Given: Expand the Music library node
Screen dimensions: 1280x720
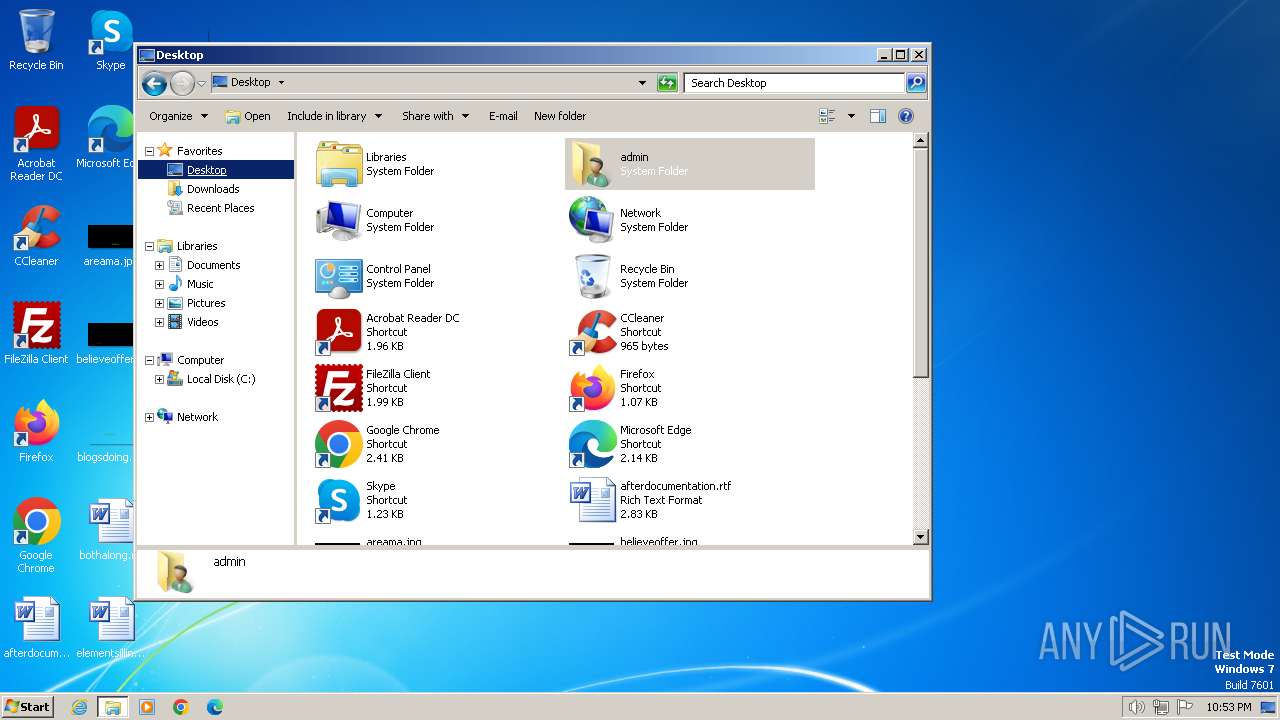Looking at the screenshot, I should pos(159,284).
